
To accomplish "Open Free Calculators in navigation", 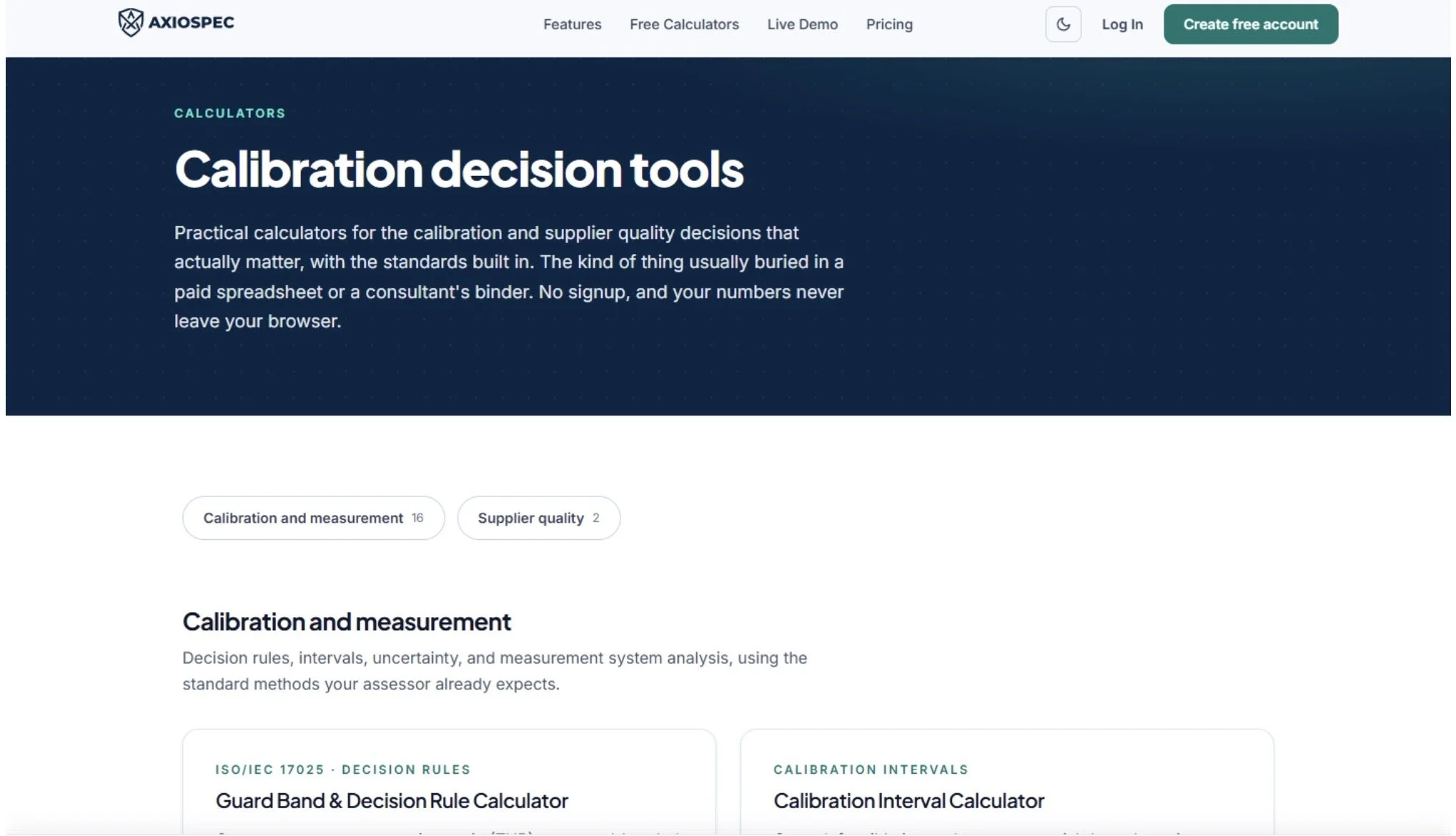I will tap(684, 24).
